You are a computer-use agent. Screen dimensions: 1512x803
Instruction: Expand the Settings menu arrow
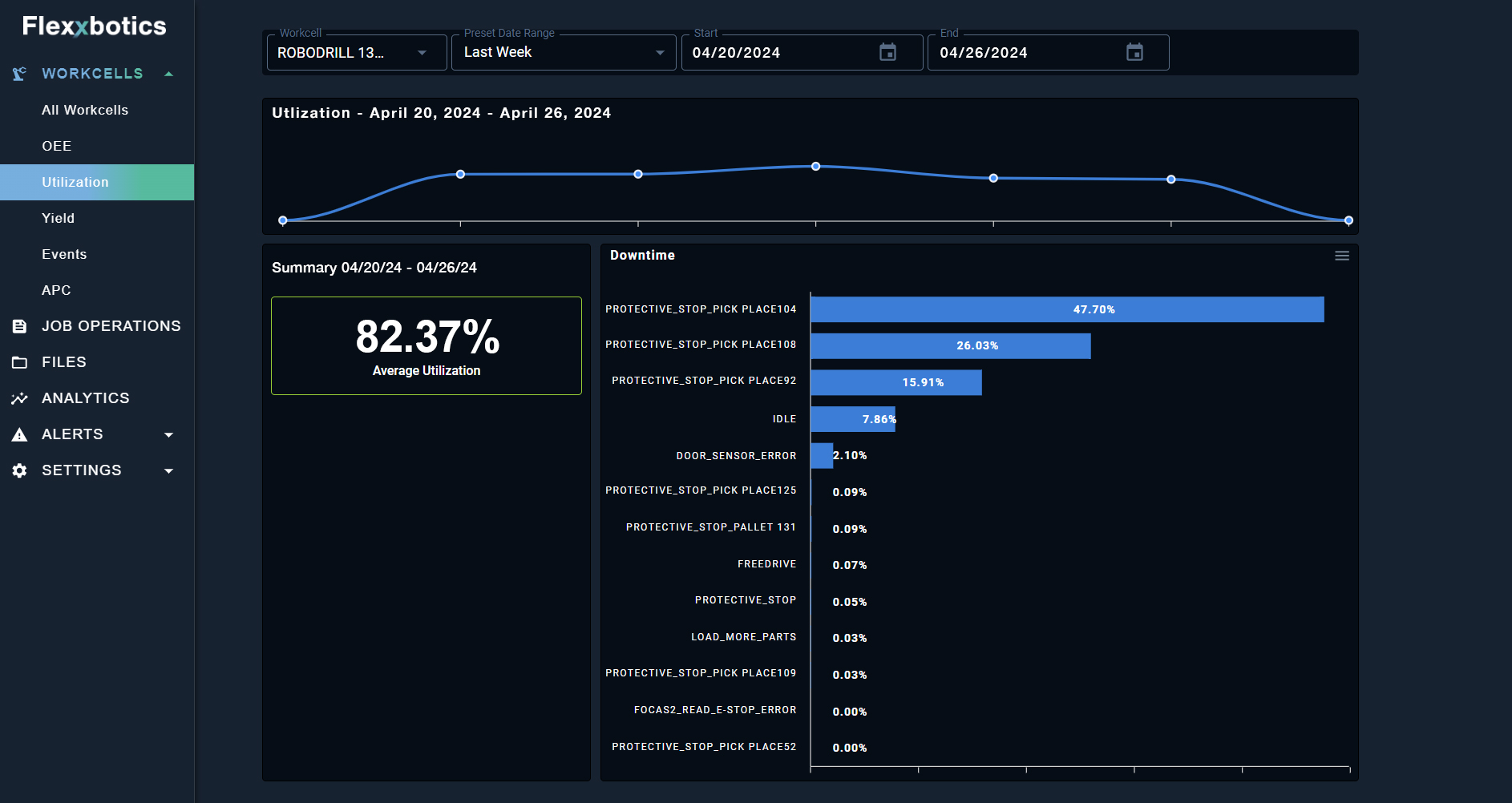click(x=168, y=470)
